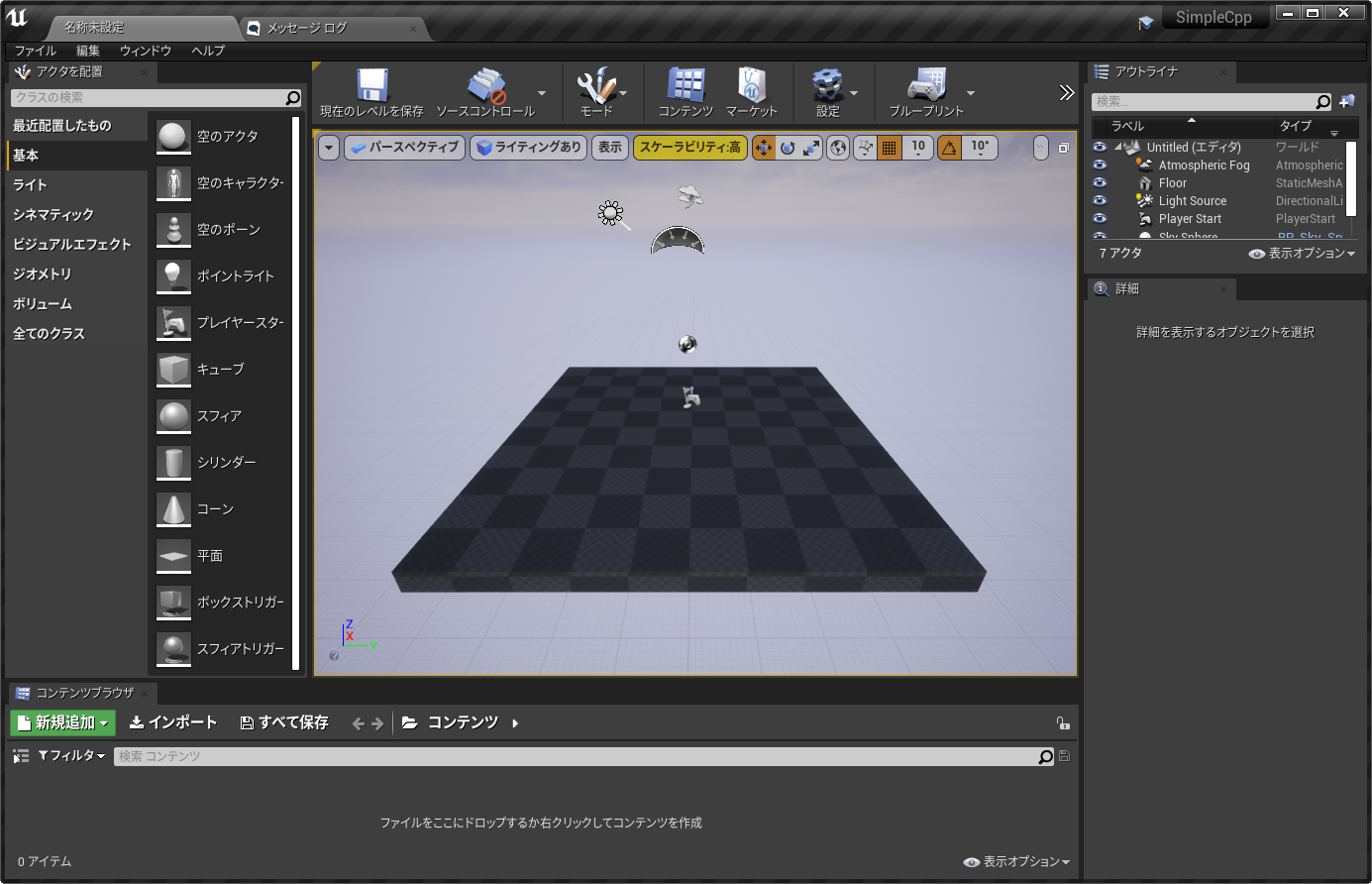Select the Cube (キューブ) primitive icon

173,370
